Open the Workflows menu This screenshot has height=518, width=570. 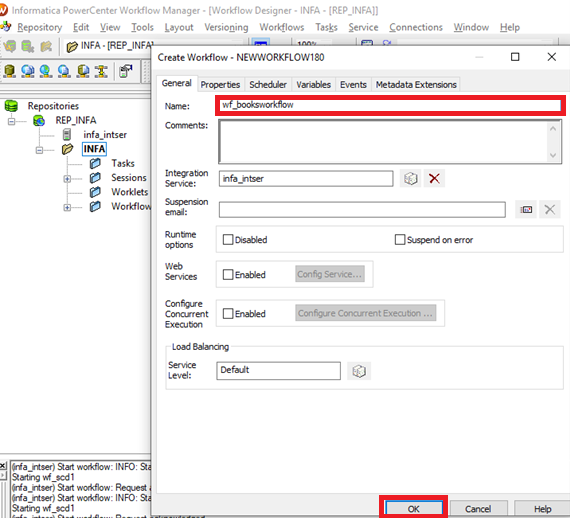pyautogui.click(x=282, y=27)
